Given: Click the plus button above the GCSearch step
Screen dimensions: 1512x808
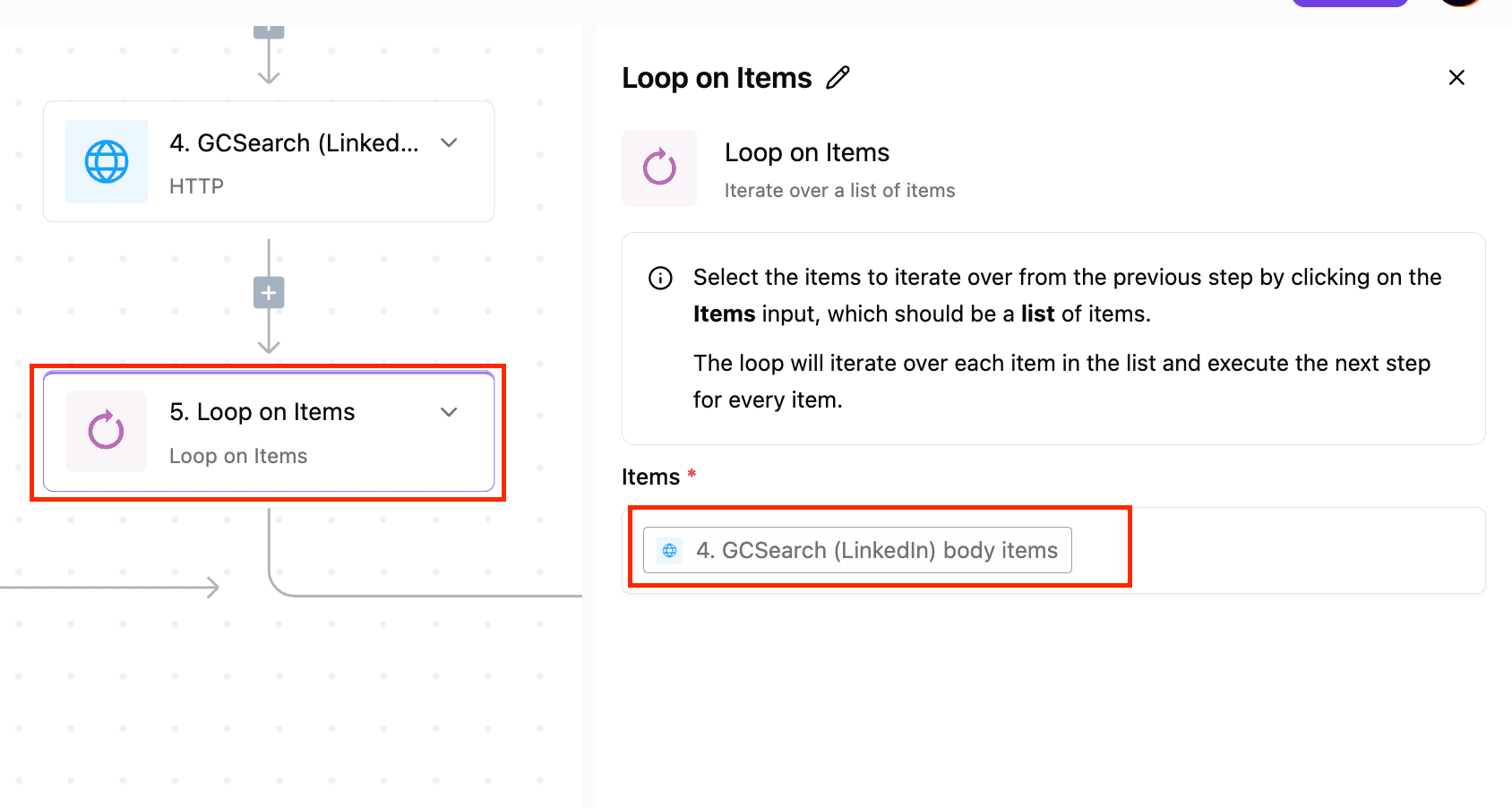Looking at the screenshot, I should [x=269, y=31].
